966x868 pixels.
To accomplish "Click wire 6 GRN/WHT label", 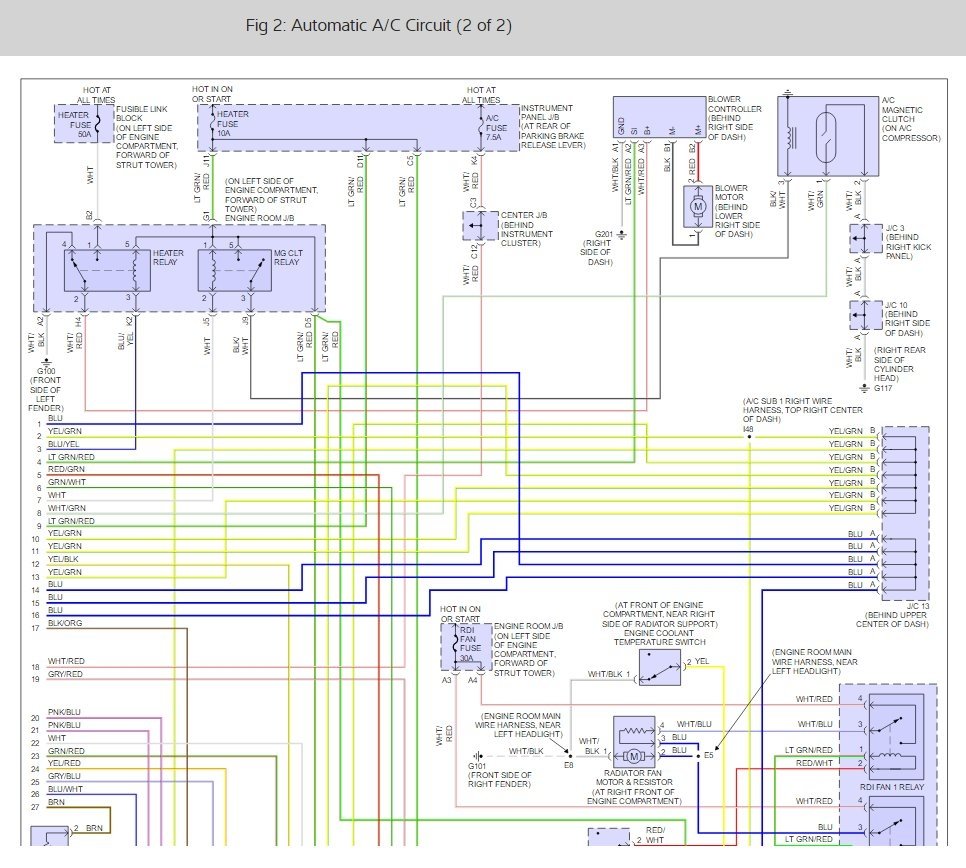I will [x=67, y=482].
